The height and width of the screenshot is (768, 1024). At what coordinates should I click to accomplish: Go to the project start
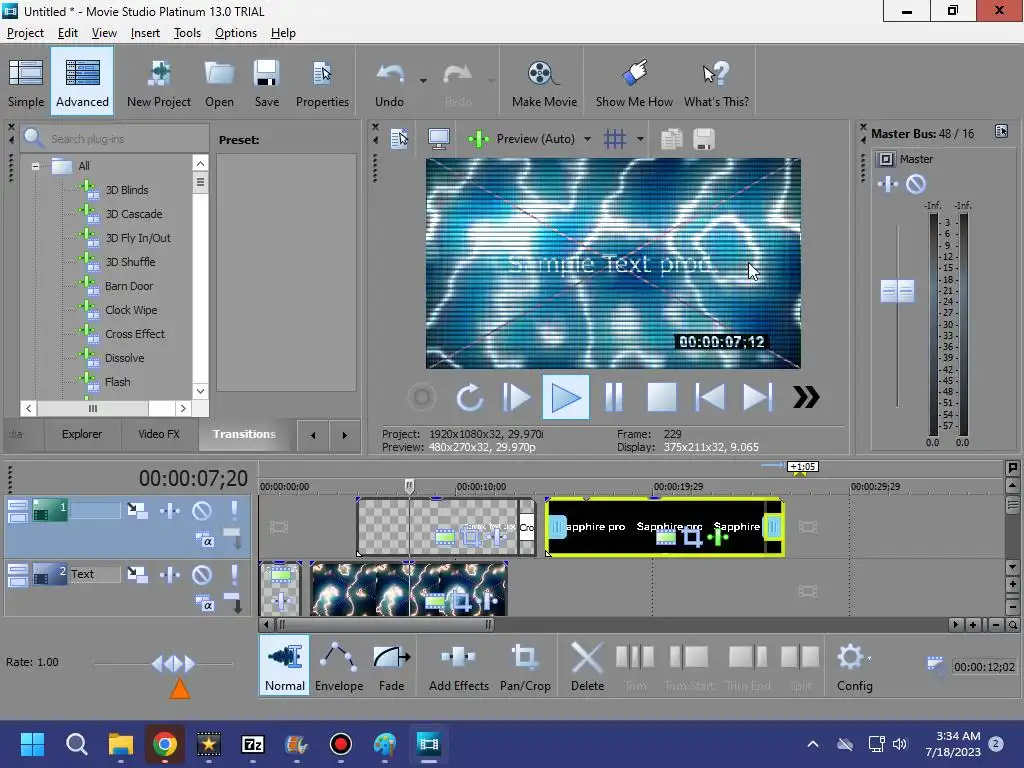[710, 397]
